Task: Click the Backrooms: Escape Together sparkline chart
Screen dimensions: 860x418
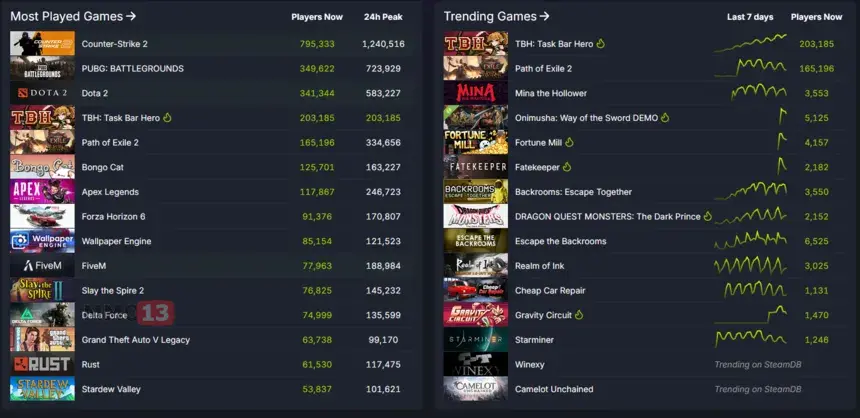Action: click(x=750, y=191)
